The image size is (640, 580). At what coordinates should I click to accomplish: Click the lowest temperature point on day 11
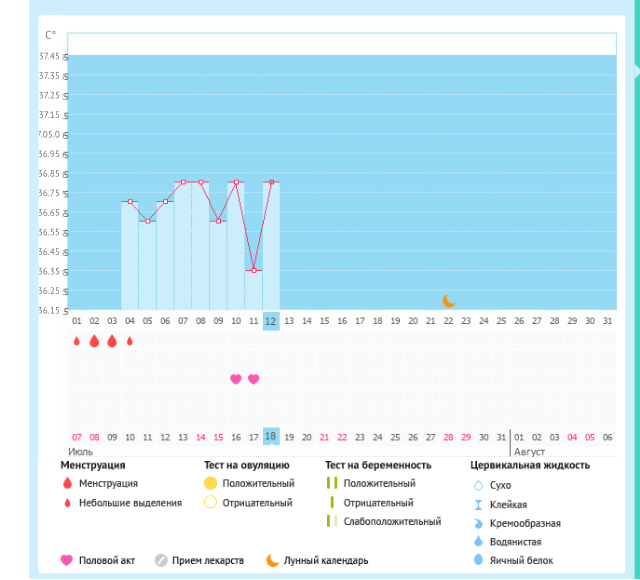pyautogui.click(x=254, y=271)
